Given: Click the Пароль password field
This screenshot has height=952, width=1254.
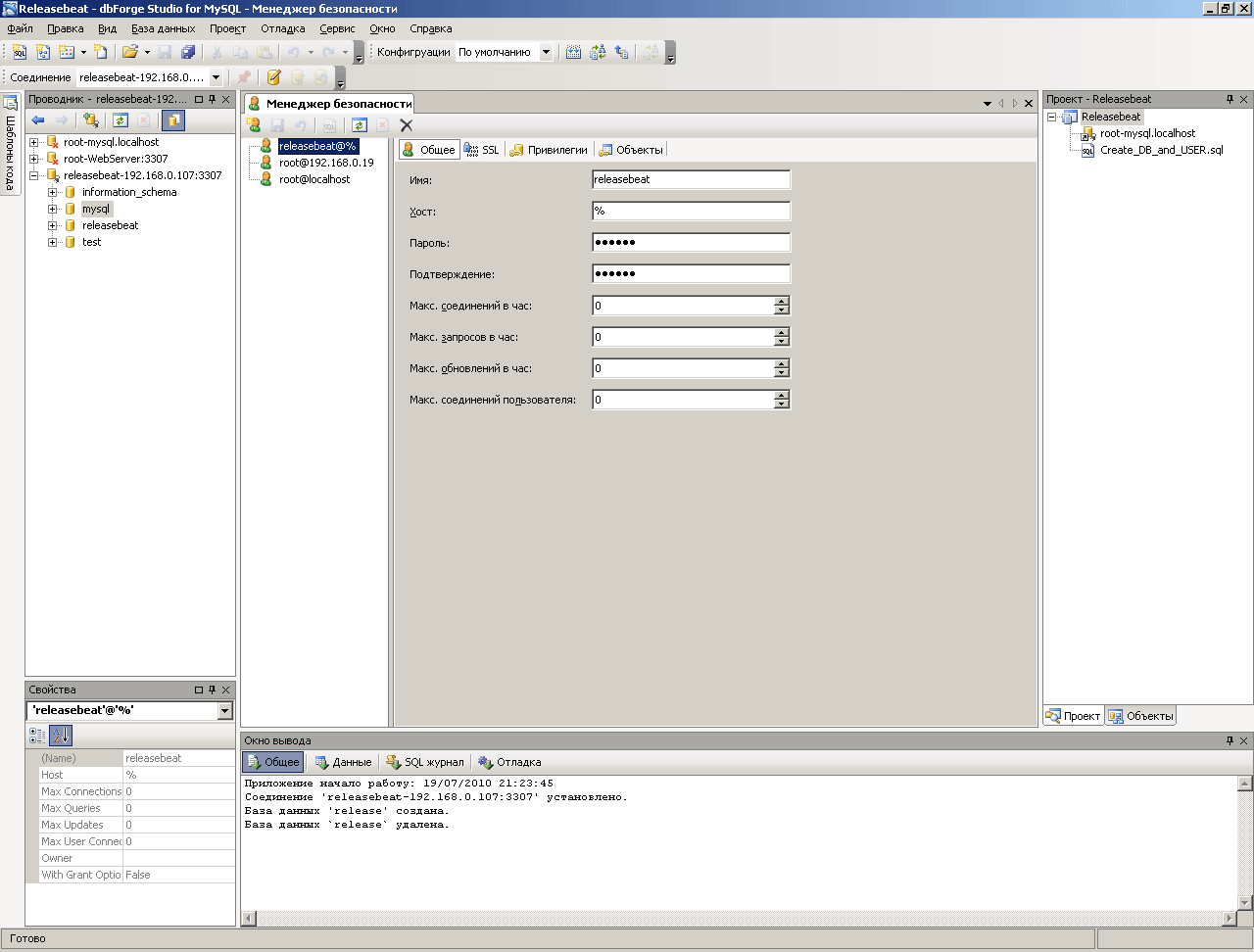Looking at the screenshot, I should 692,242.
